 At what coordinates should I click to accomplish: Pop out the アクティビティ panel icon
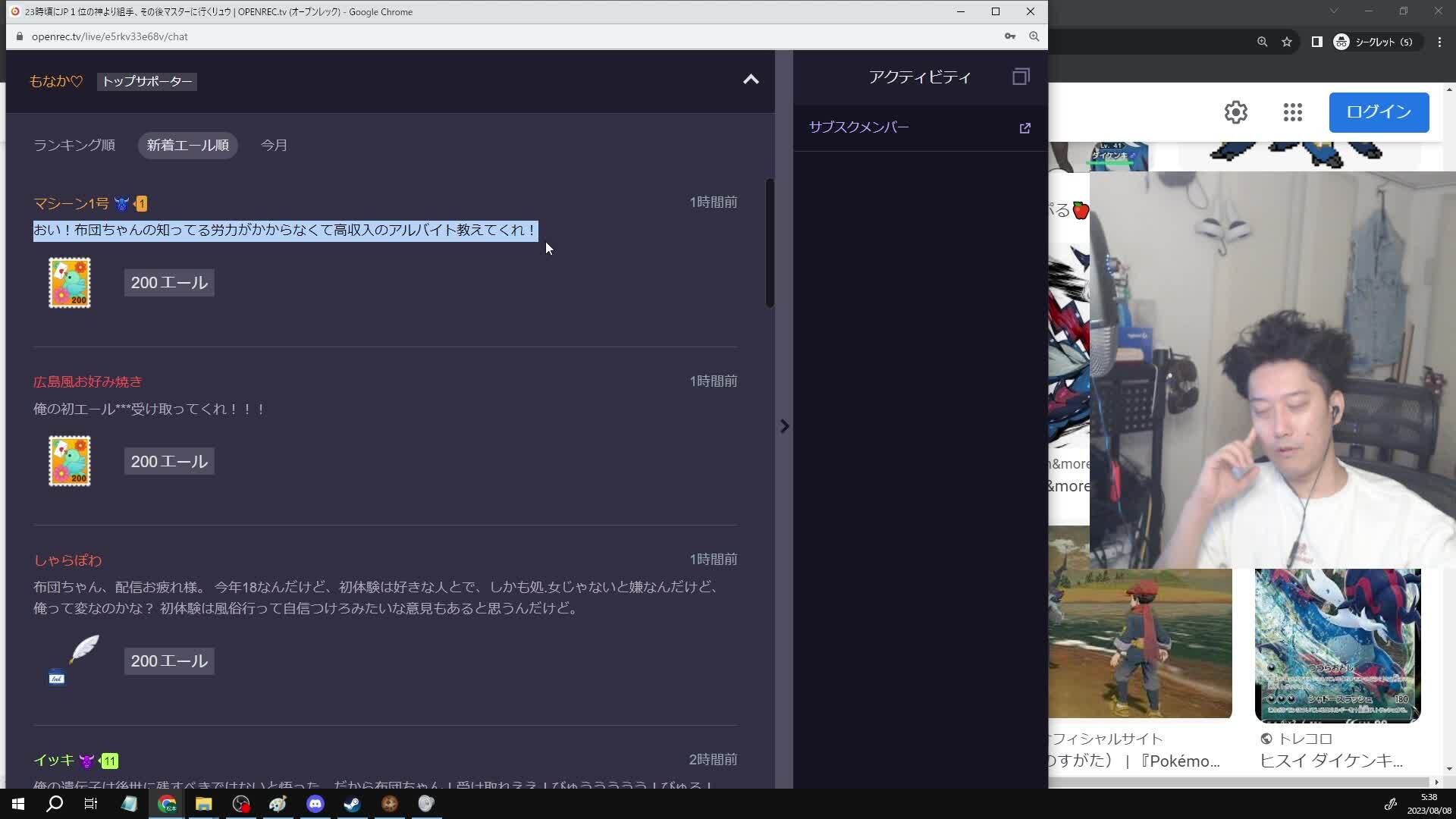point(1021,77)
